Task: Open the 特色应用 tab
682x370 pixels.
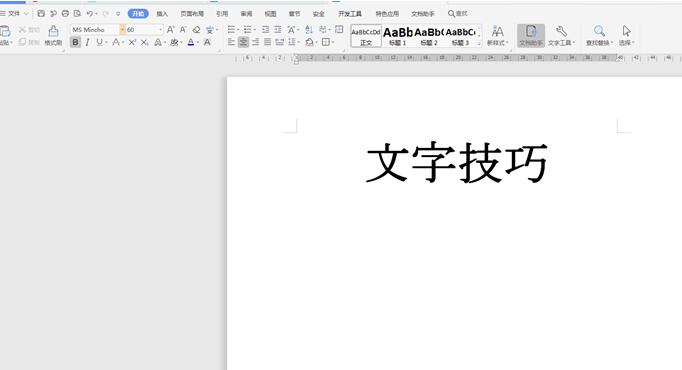Action: [x=387, y=13]
